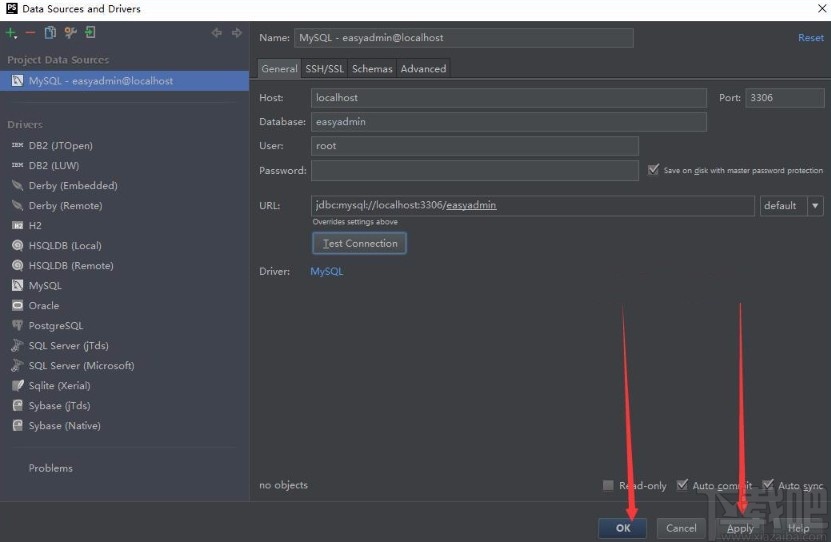Screen dimensions: 831x542
Task: Click the Test Connection button
Action: click(359, 243)
